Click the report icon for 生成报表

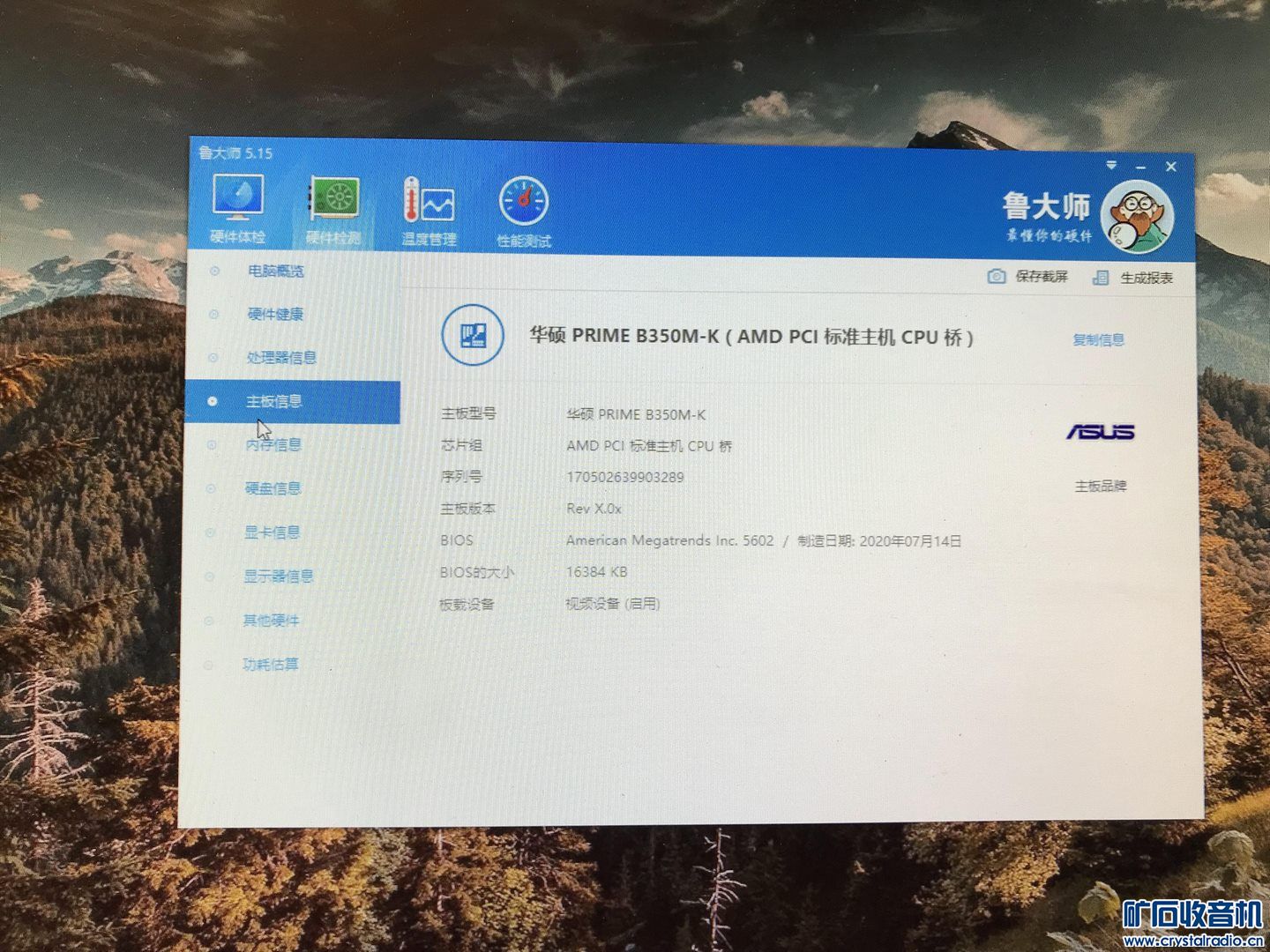click(x=1101, y=278)
